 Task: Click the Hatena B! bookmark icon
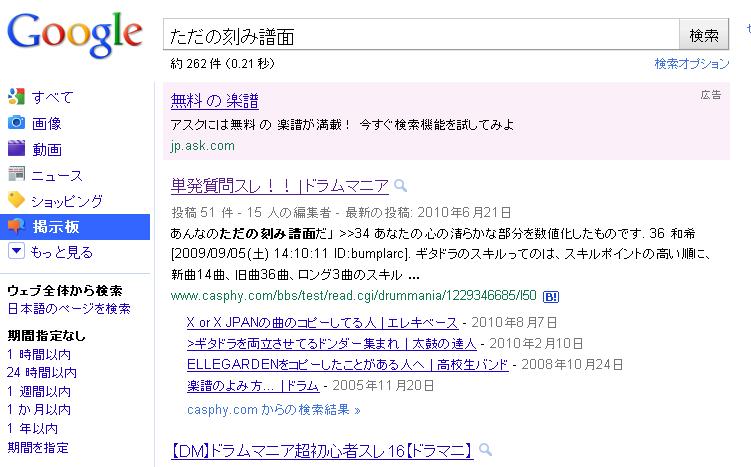tap(551, 296)
